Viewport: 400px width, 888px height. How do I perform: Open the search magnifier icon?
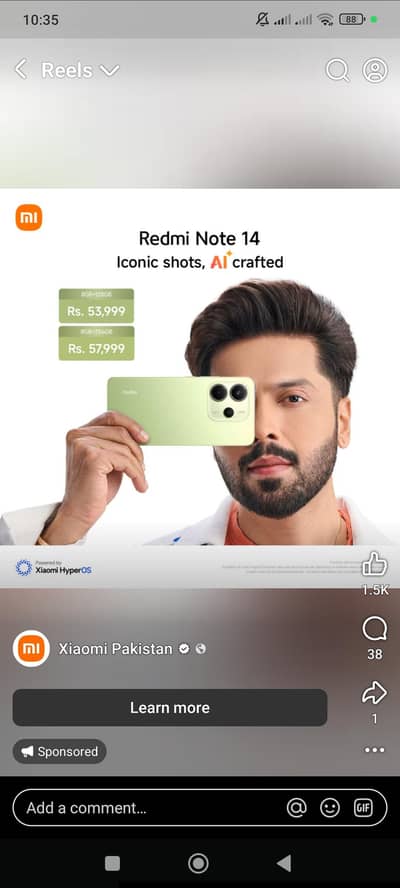click(x=338, y=70)
